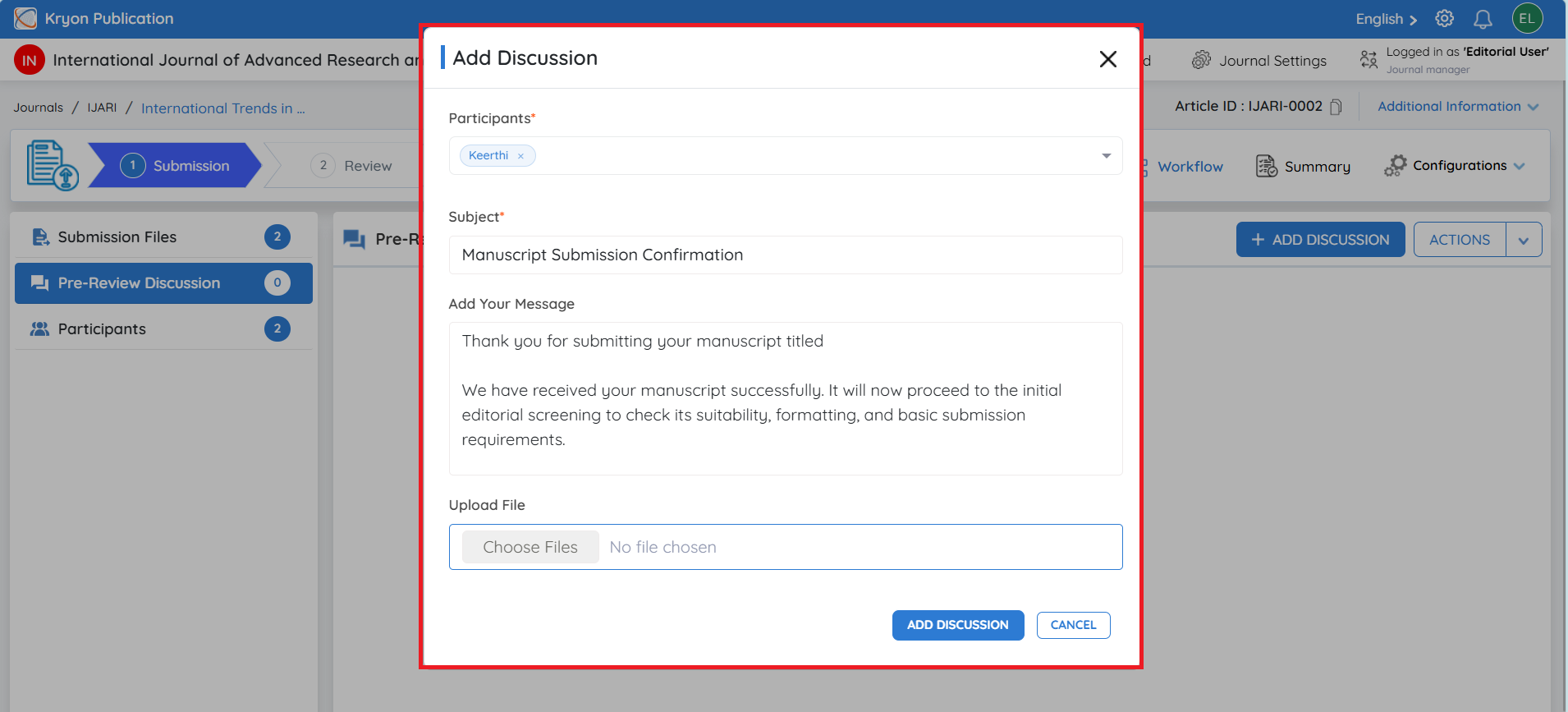Select the Submission stage step
Screen dimensions: 1568x712
(x=174, y=165)
